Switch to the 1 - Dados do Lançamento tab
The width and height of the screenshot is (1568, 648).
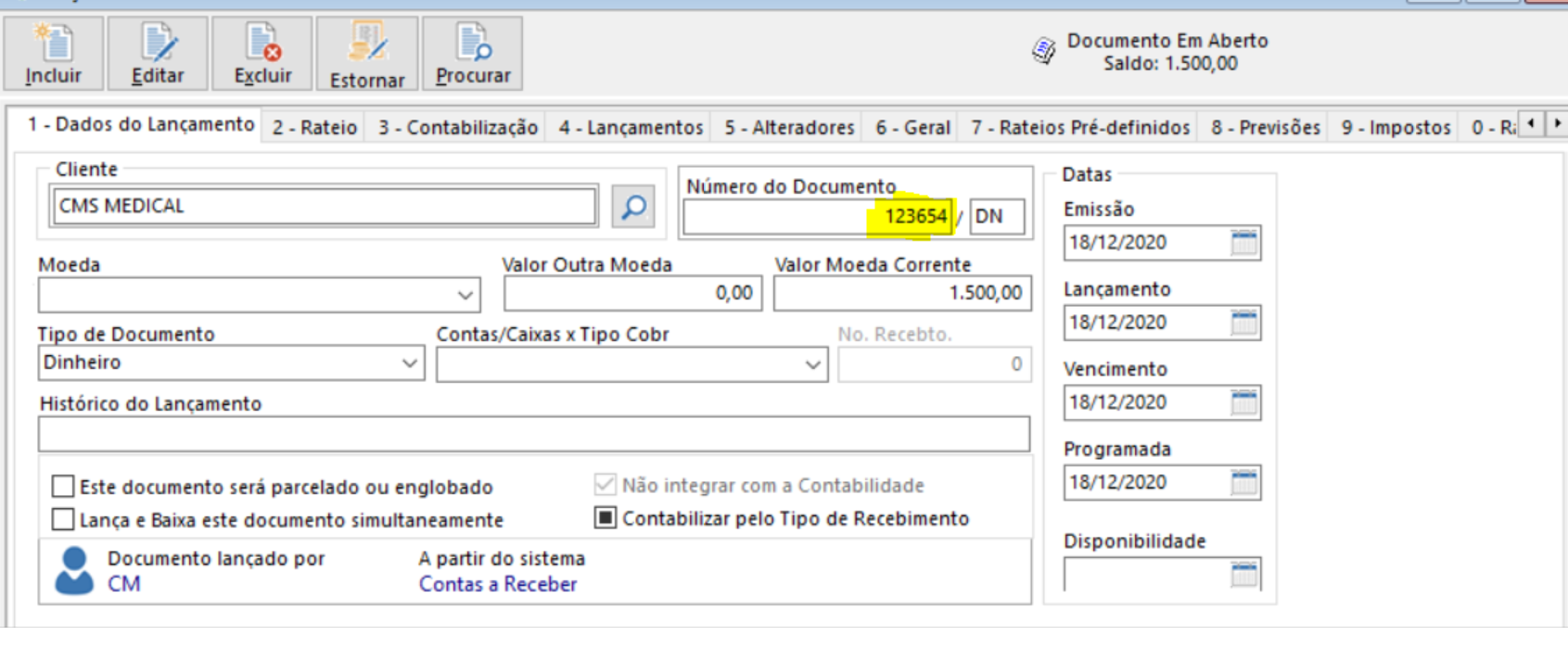[141, 124]
